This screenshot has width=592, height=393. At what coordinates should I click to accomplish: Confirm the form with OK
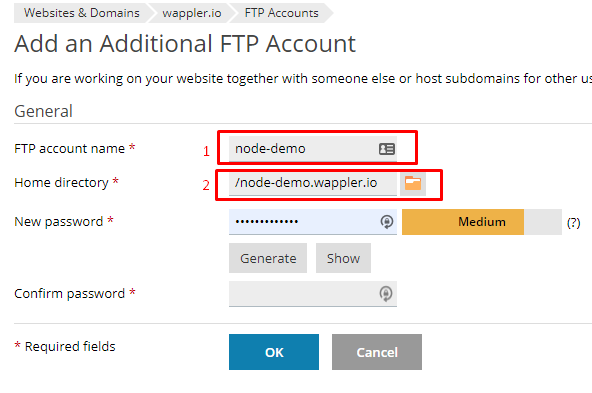click(274, 352)
